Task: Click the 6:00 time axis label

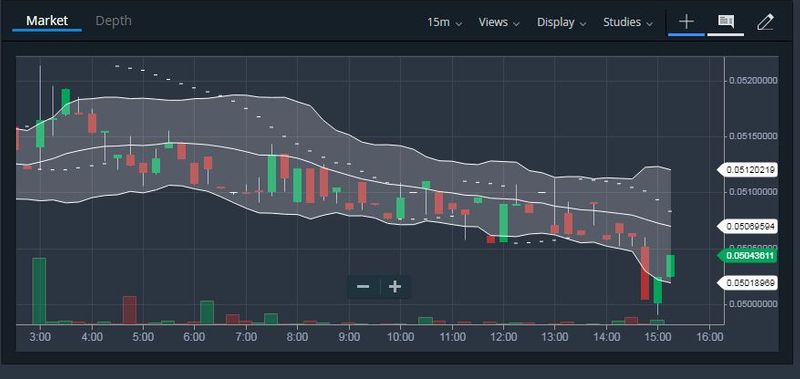Action: pos(194,337)
